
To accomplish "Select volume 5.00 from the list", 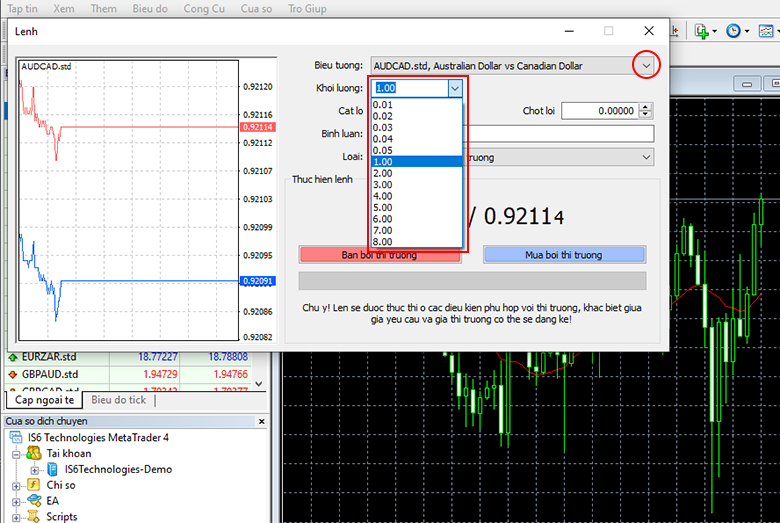I will 417,208.
